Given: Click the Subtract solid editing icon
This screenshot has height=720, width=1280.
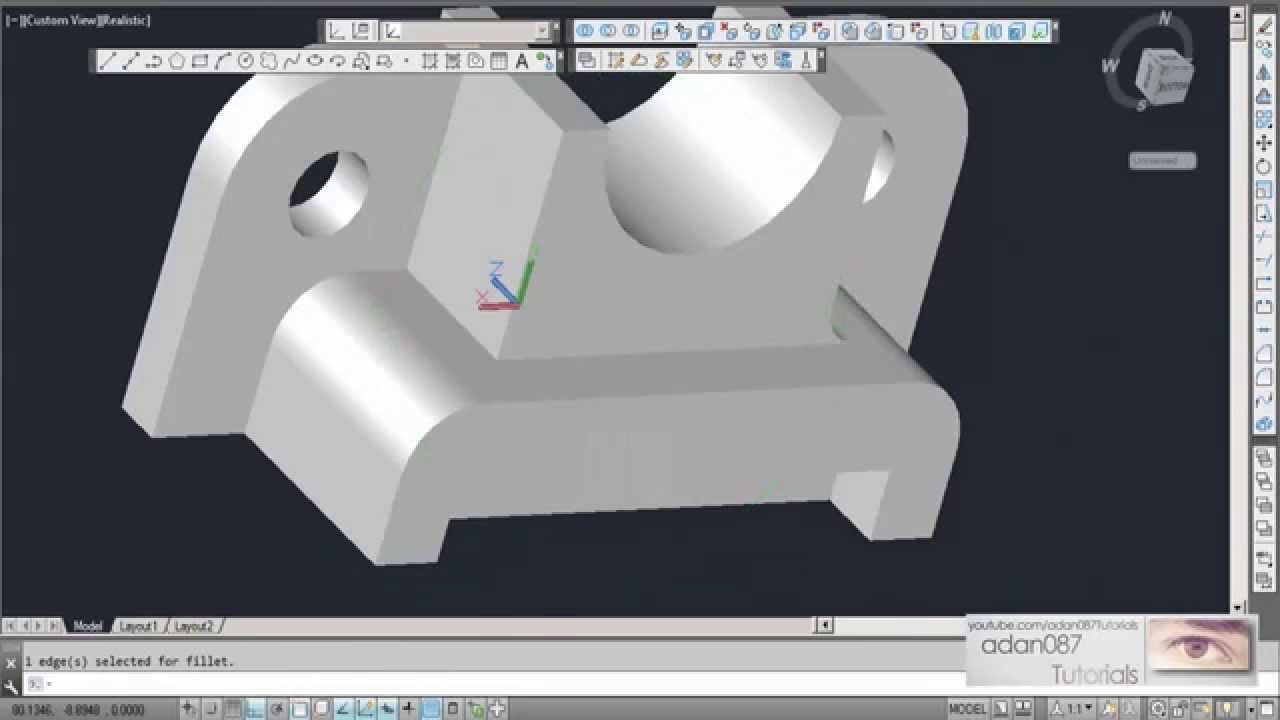Looking at the screenshot, I should 608,32.
